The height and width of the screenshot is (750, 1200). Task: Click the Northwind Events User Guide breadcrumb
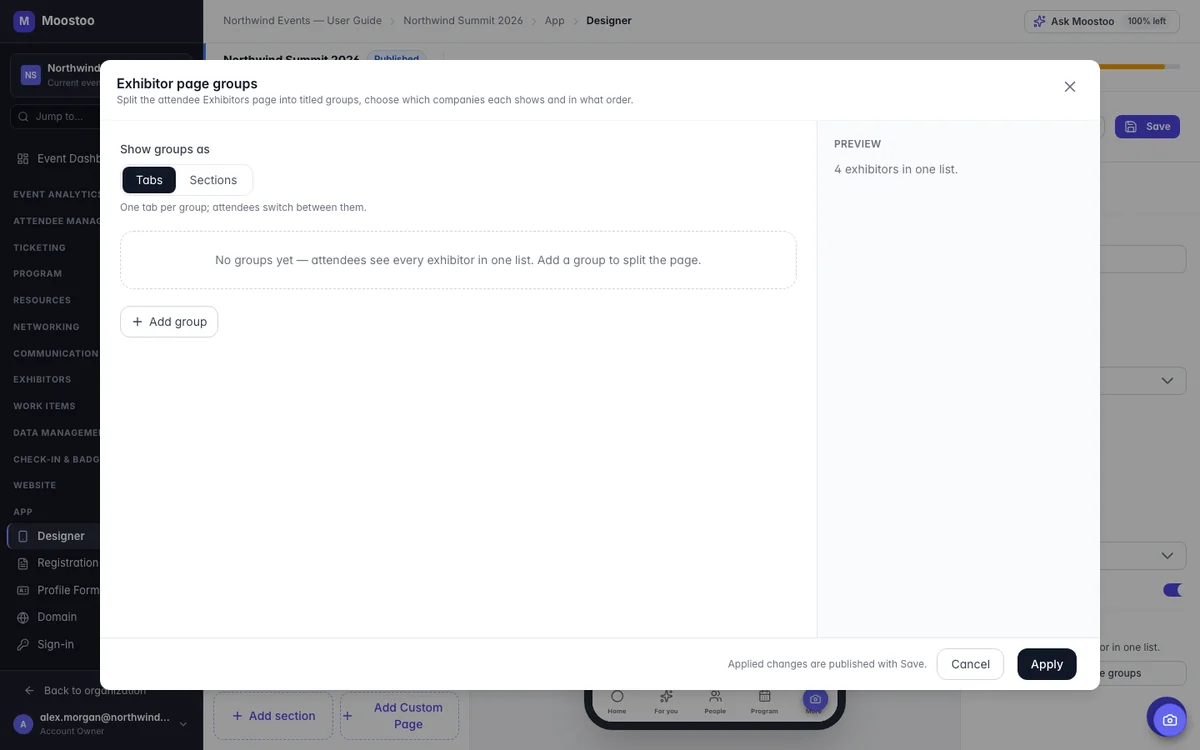302,20
